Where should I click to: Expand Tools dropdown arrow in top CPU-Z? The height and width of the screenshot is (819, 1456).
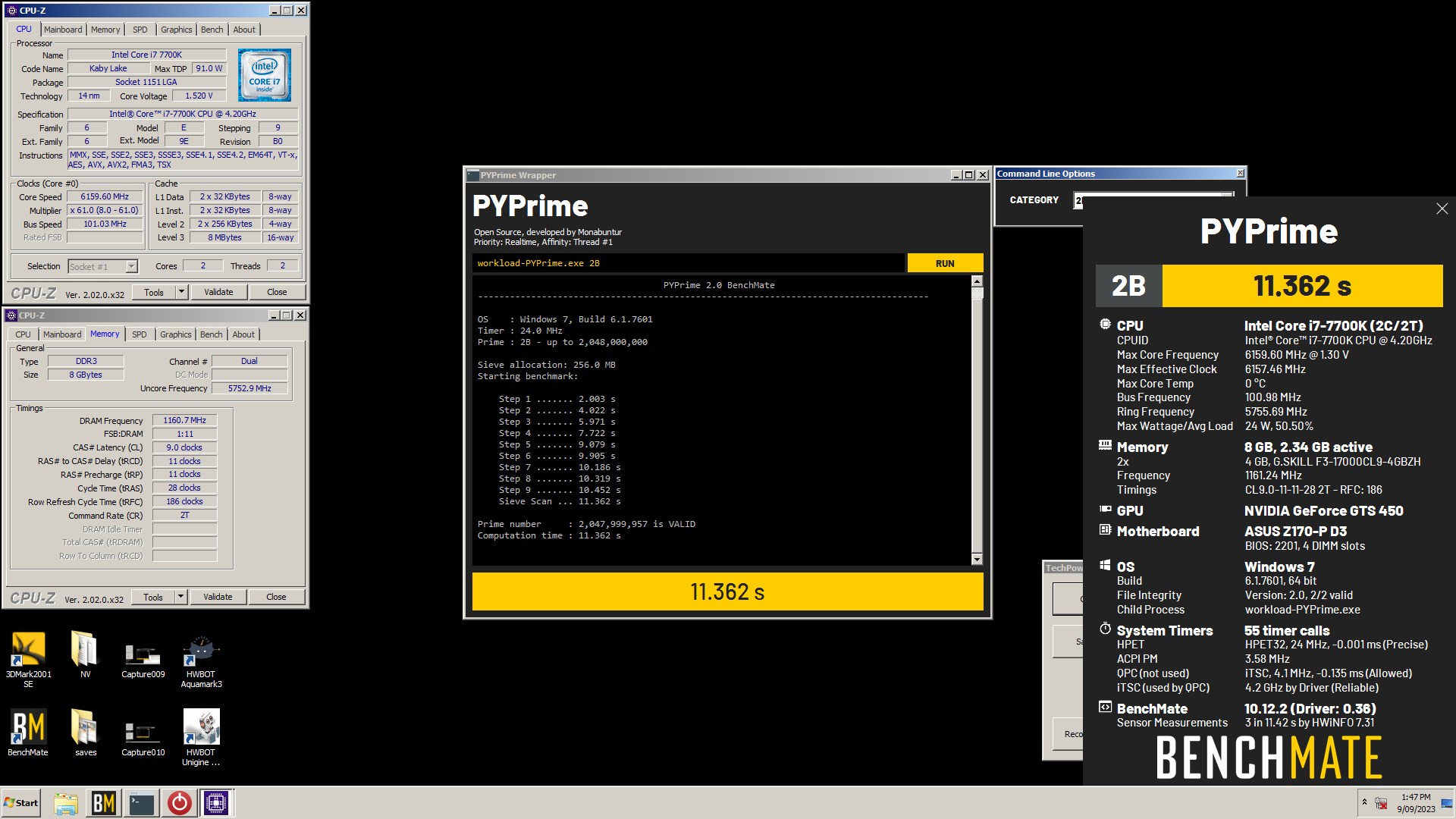click(181, 292)
